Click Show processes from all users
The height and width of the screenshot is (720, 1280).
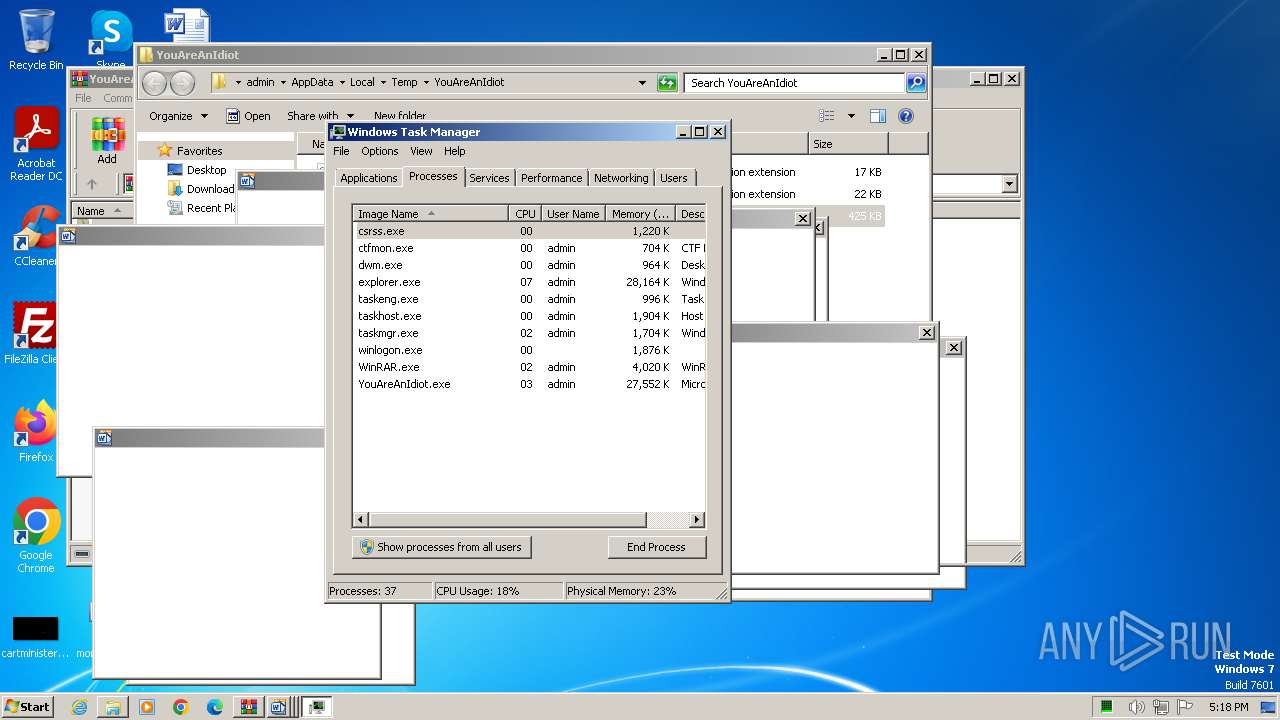tap(441, 547)
